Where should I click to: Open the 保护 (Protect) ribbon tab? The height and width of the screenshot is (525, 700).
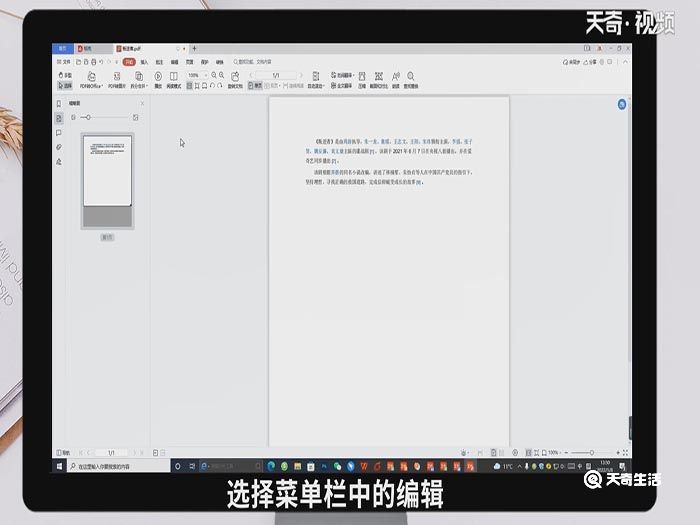point(205,62)
